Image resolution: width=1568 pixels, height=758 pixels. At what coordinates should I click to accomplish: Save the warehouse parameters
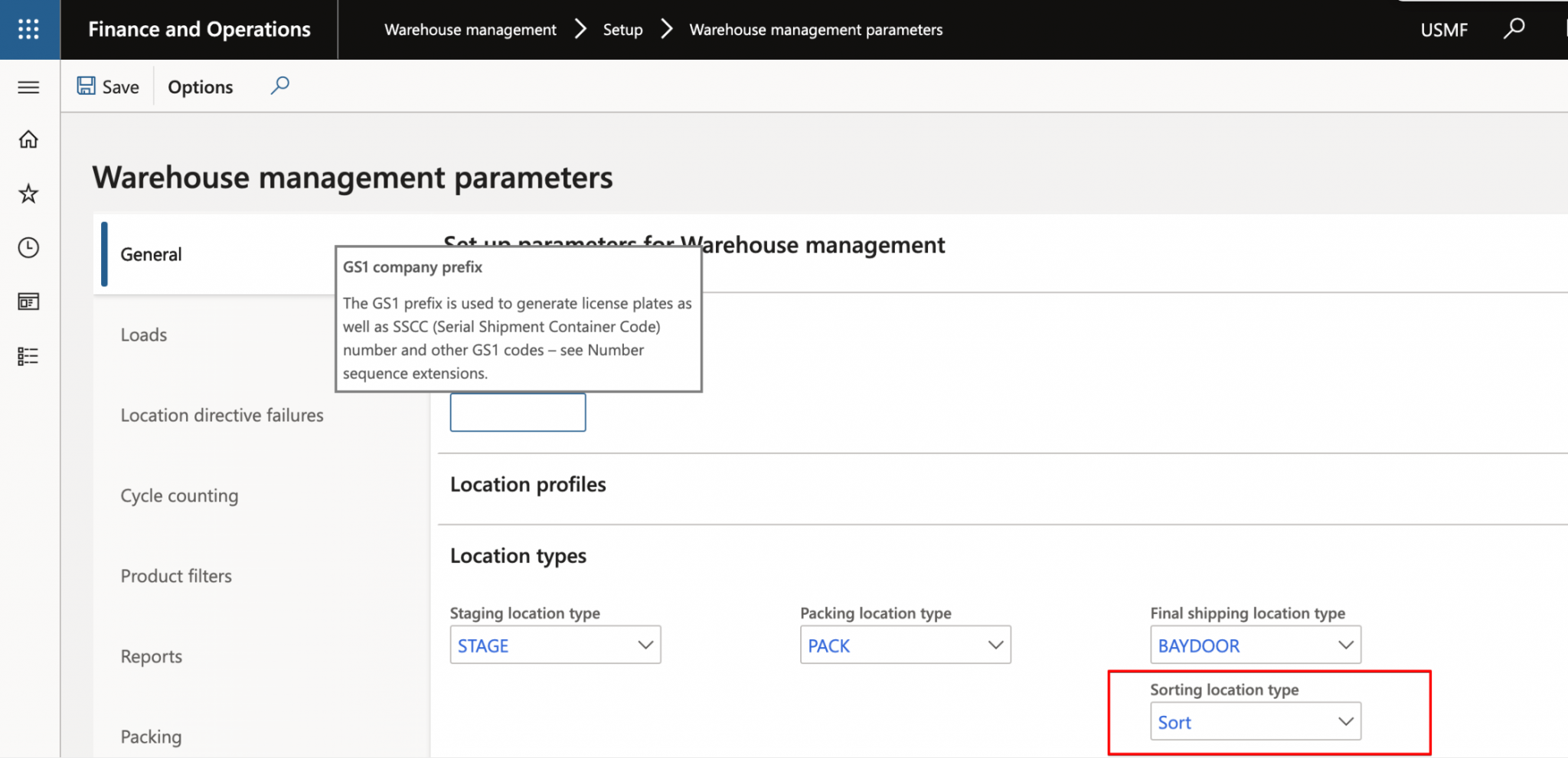(107, 86)
